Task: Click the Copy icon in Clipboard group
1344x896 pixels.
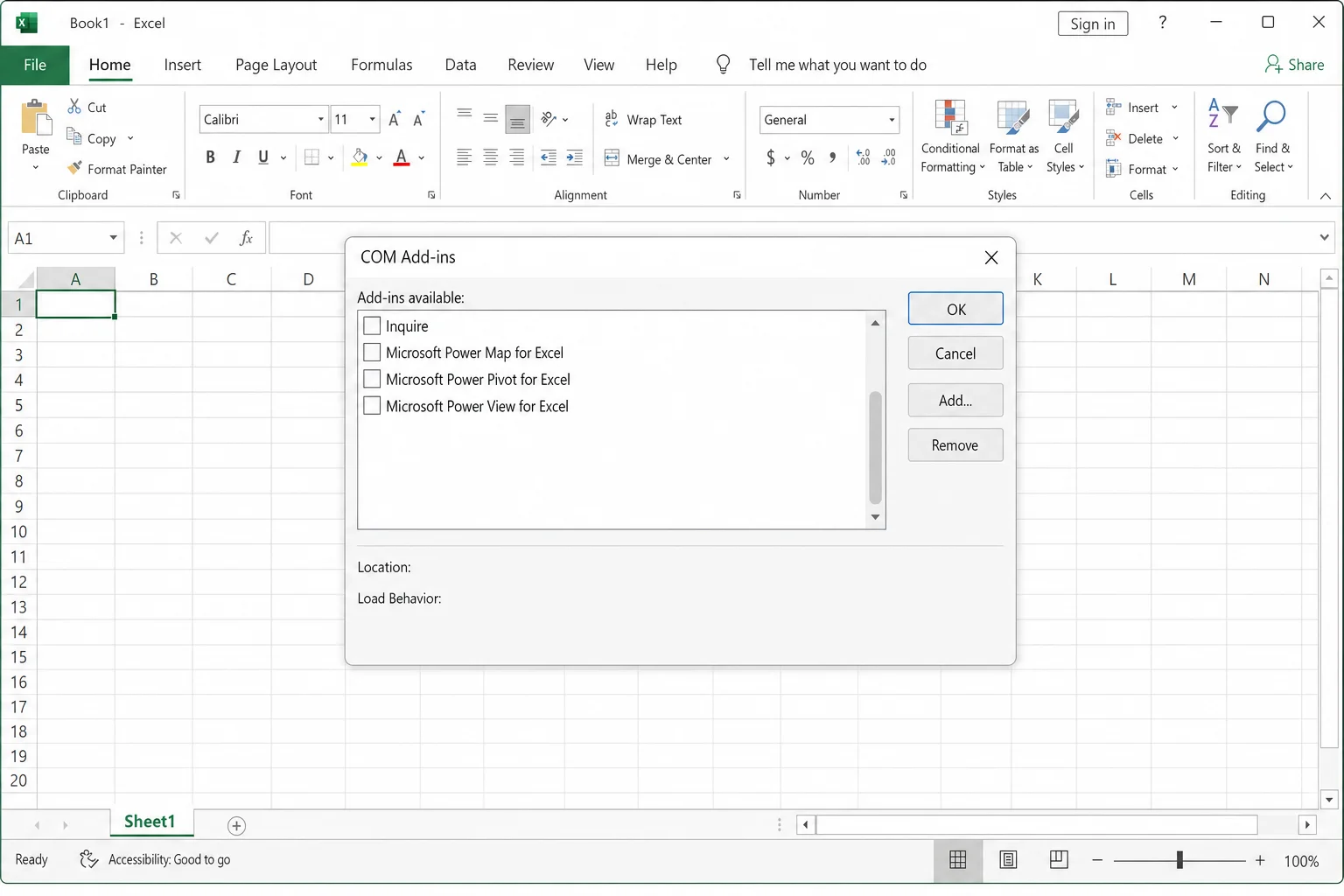Action: click(x=74, y=136)
